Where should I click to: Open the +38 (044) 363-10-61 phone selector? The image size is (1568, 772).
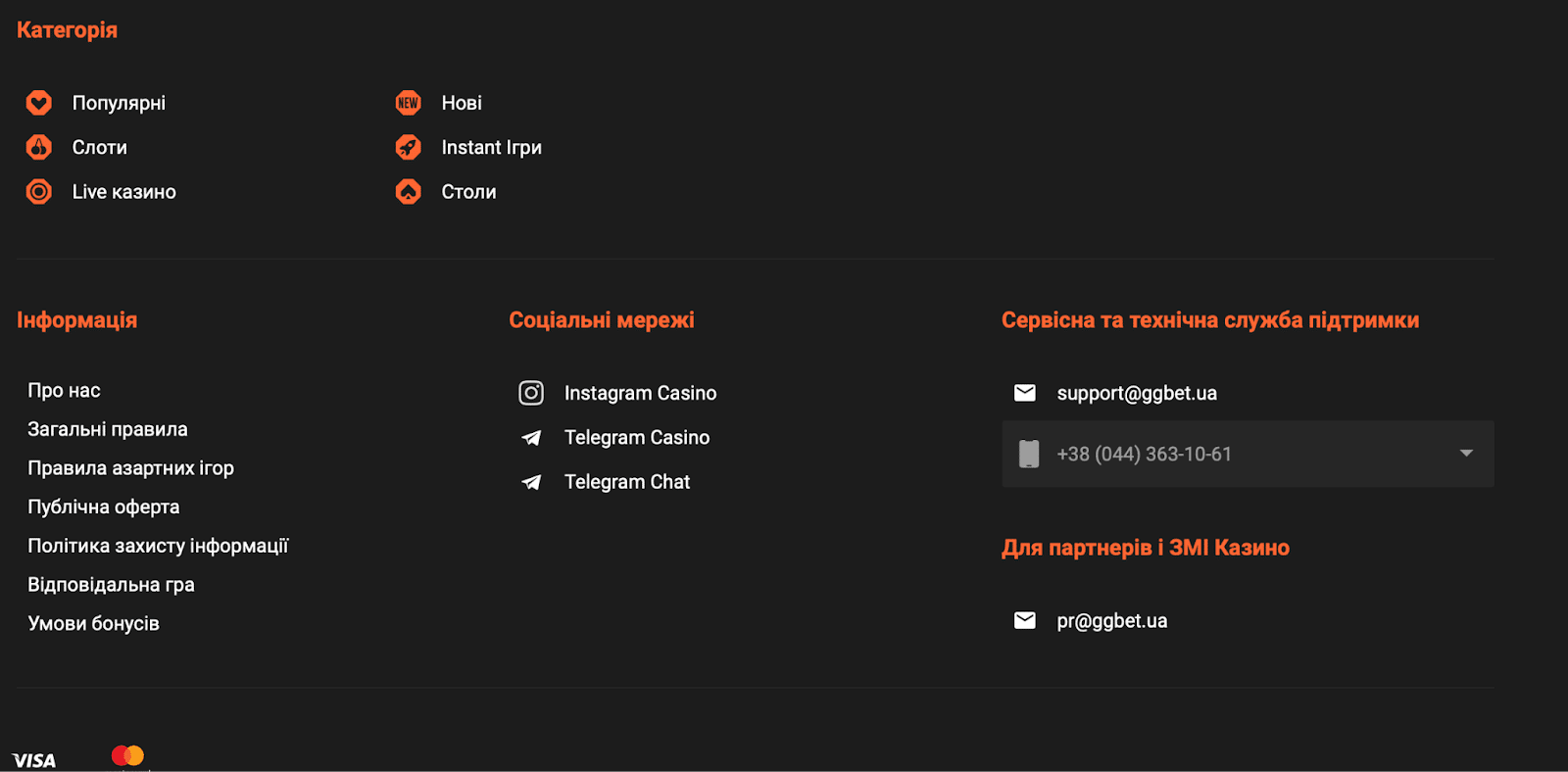point(1144,455)
